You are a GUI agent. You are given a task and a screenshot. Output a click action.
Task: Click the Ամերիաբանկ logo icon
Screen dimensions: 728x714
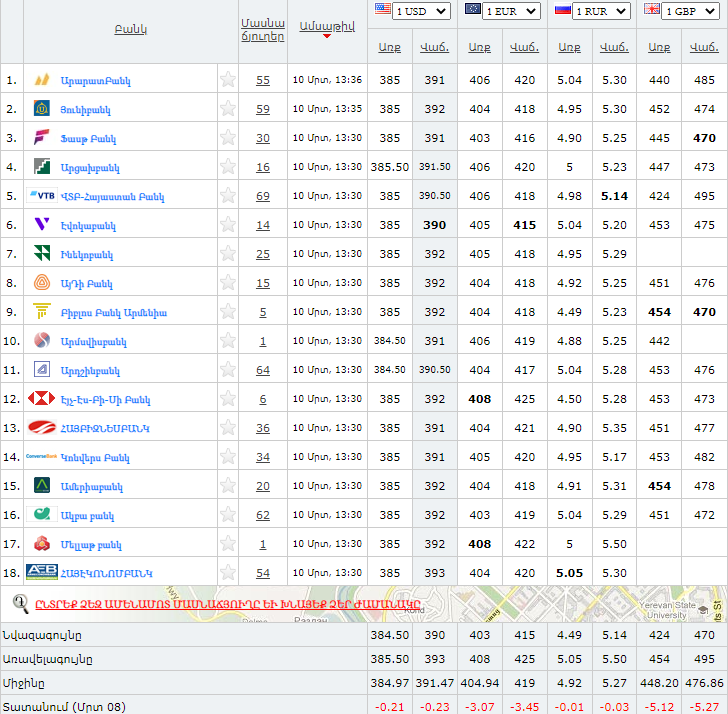pos(42,486)
